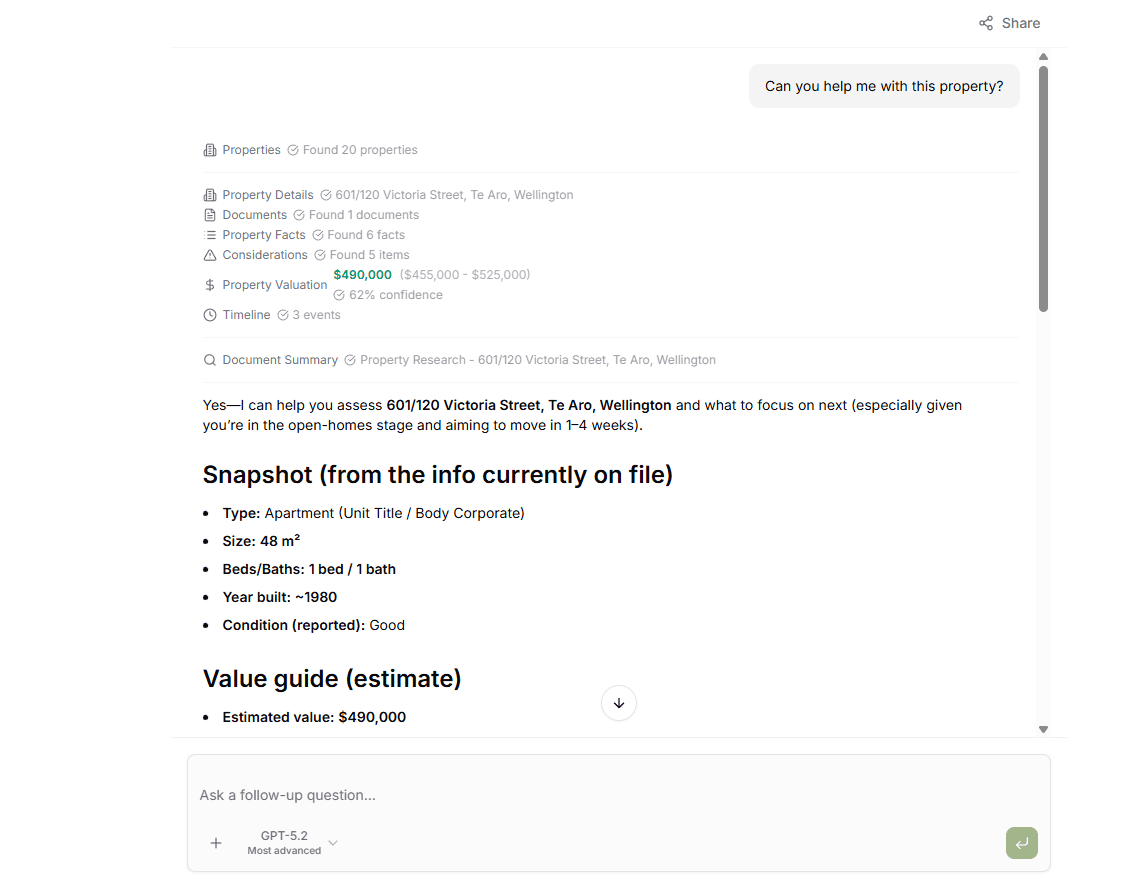Expand the Considerations row showing Found 5 items
The image size is (1134, 887).
pyautogui.click(x=266, y=254)
